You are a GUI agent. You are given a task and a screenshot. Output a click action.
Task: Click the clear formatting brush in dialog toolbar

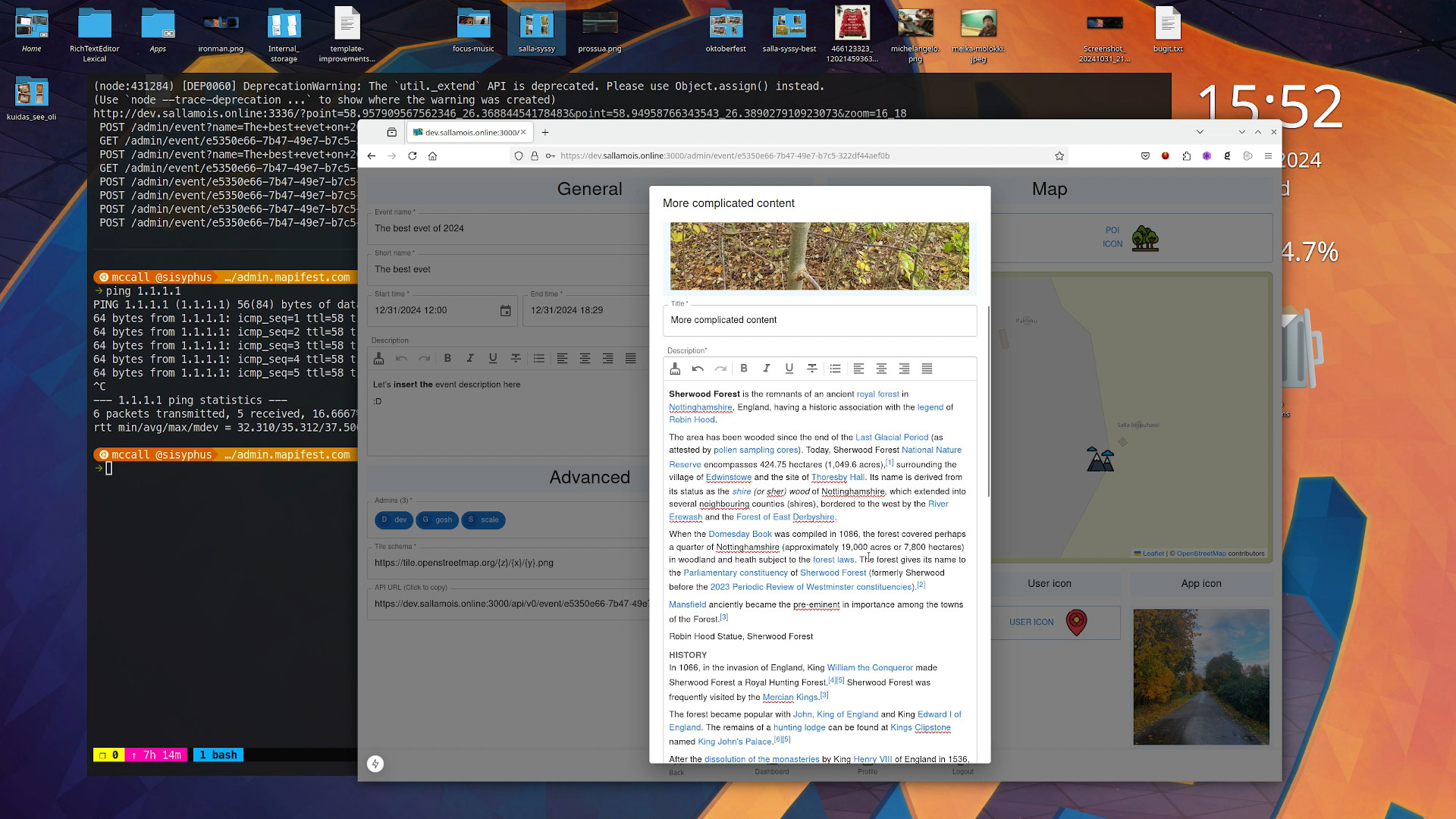coord(675,369)
